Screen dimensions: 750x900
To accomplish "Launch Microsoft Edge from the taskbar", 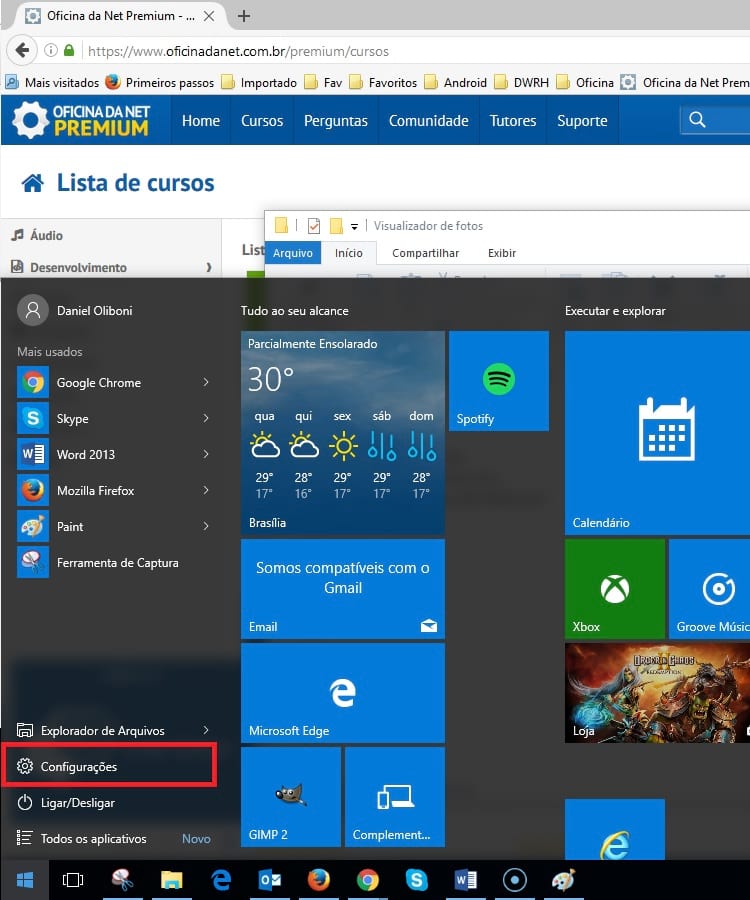I will pos(221,879).
